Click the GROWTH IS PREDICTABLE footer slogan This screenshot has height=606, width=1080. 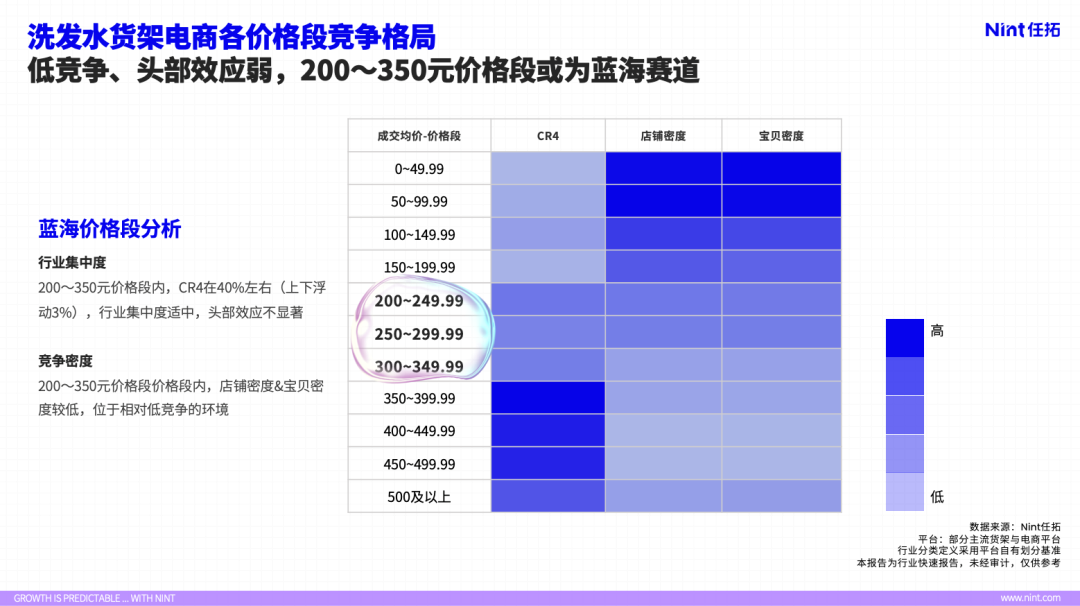(x=94, y=598)
